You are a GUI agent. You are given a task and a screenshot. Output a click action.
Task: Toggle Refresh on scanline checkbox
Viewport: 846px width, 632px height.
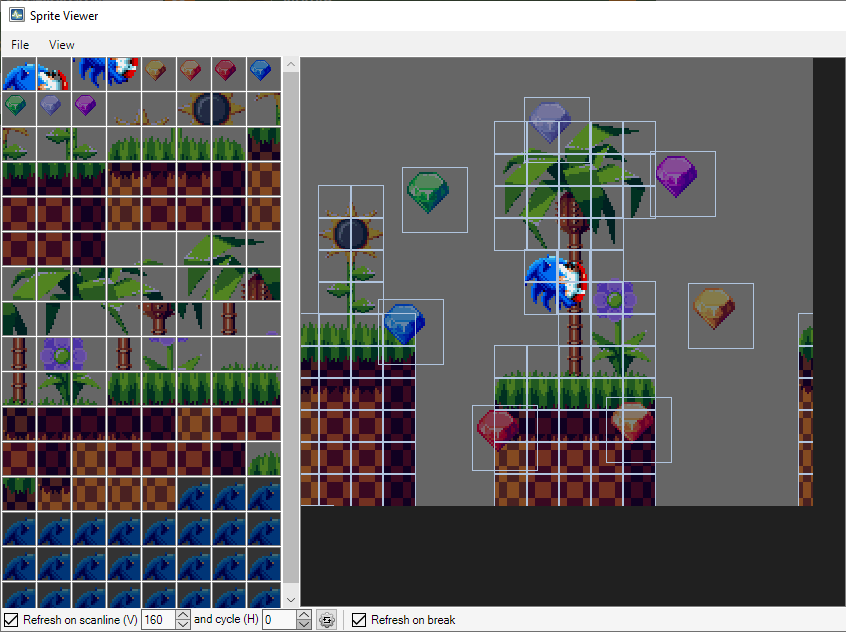11,620
